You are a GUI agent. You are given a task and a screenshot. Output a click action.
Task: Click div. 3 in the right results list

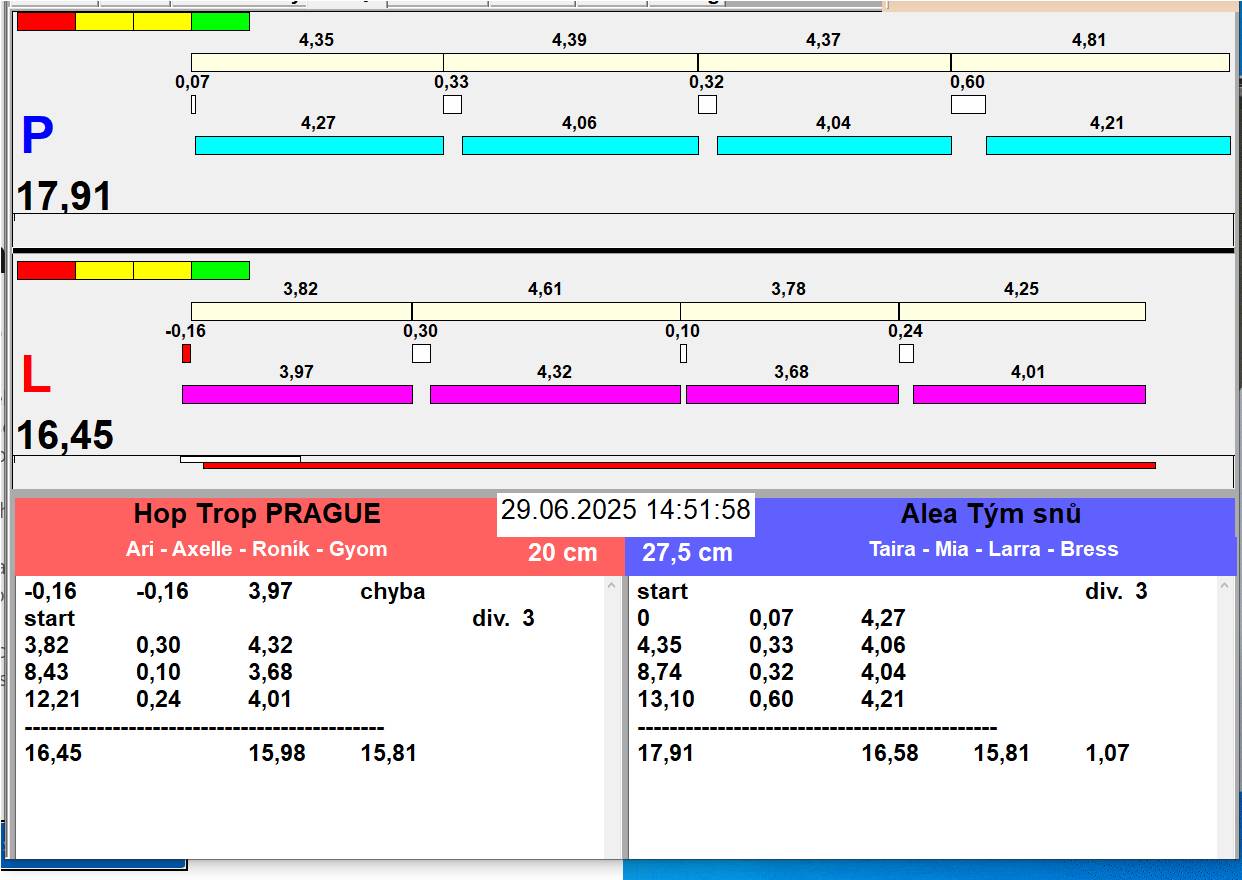pyautogui.click(x=1116, y=591)
